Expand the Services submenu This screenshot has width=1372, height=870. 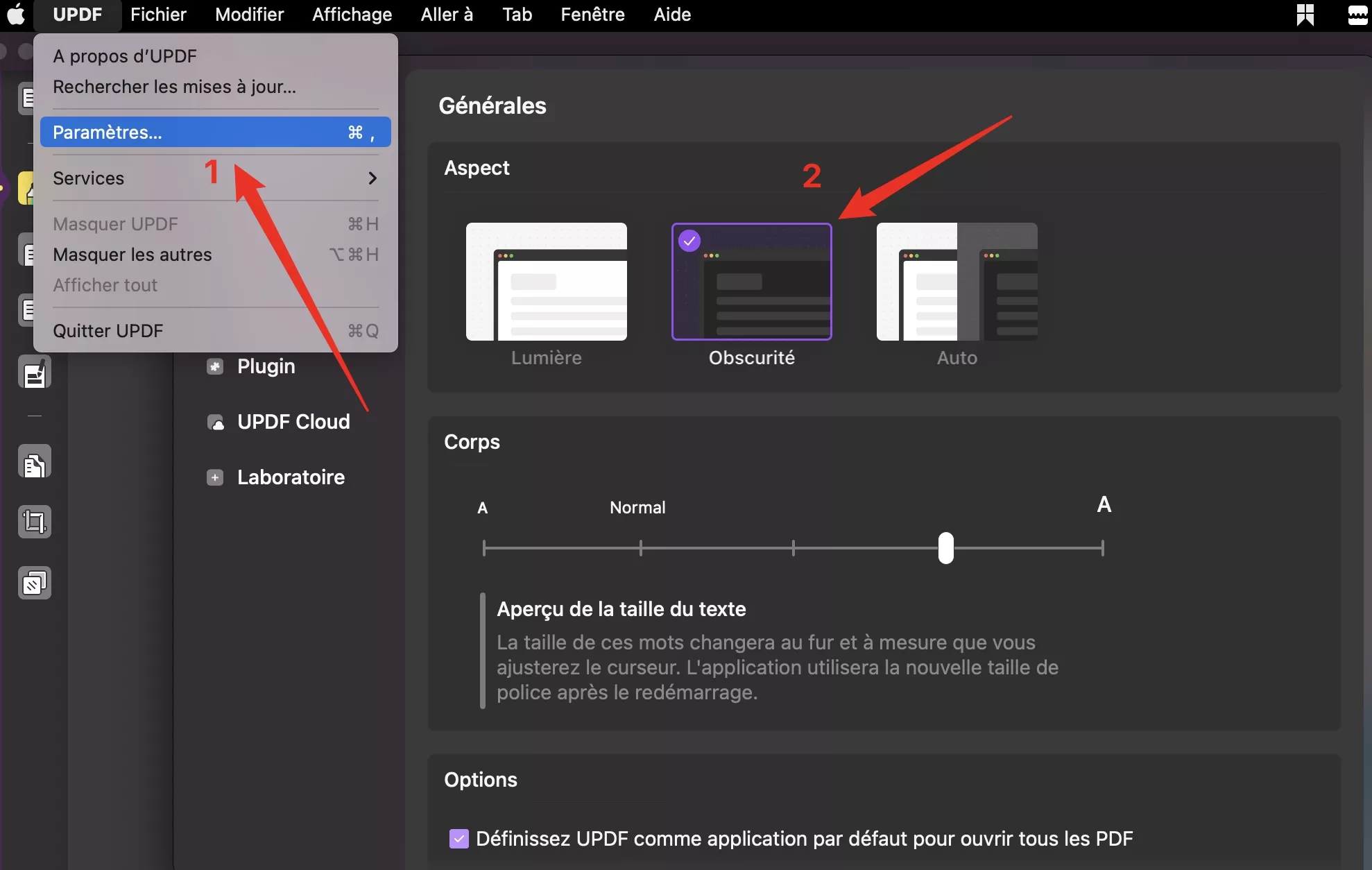tap(215, 178)
